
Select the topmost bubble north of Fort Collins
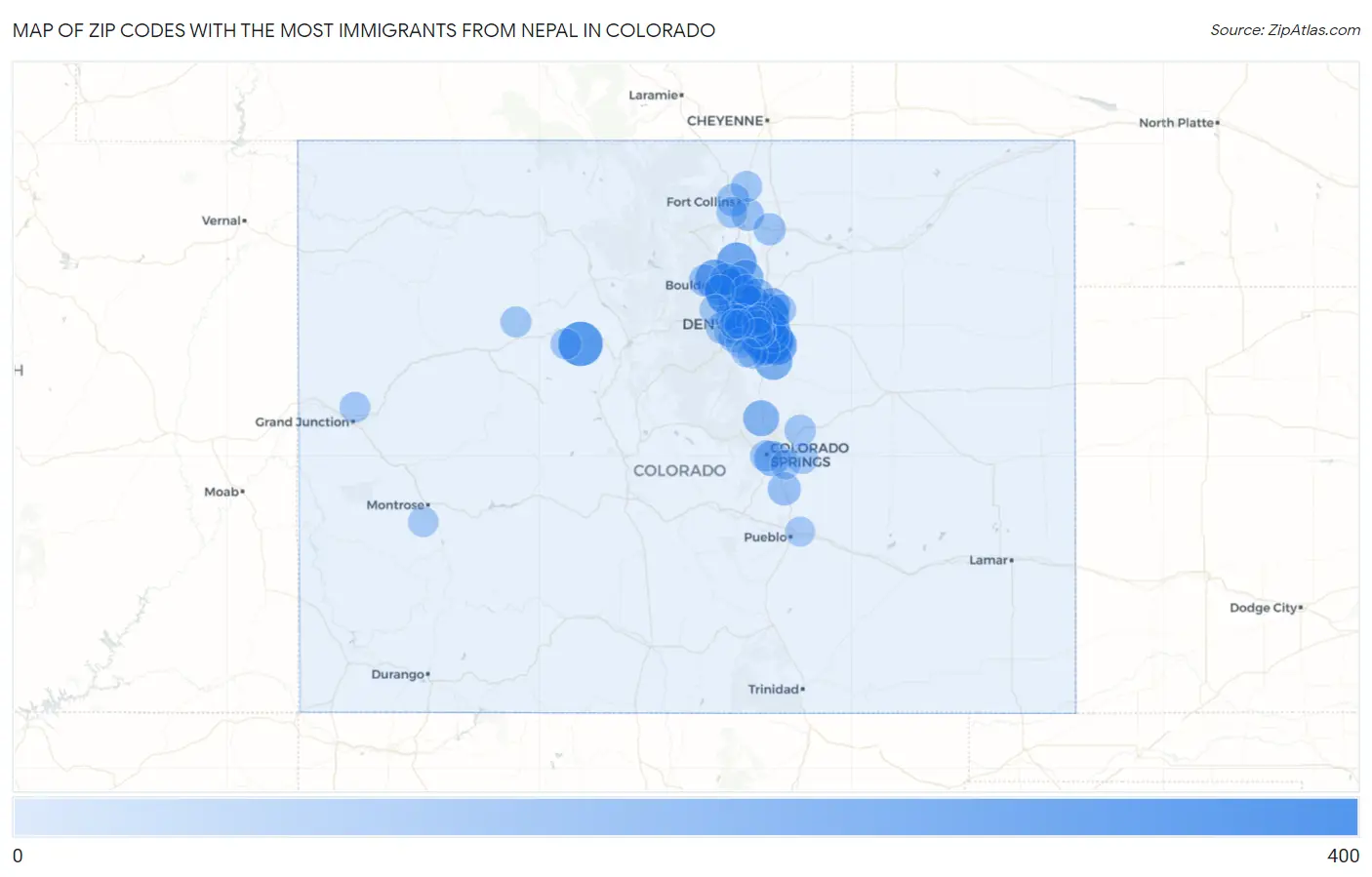pyautogui.click(x=747, y=186)
